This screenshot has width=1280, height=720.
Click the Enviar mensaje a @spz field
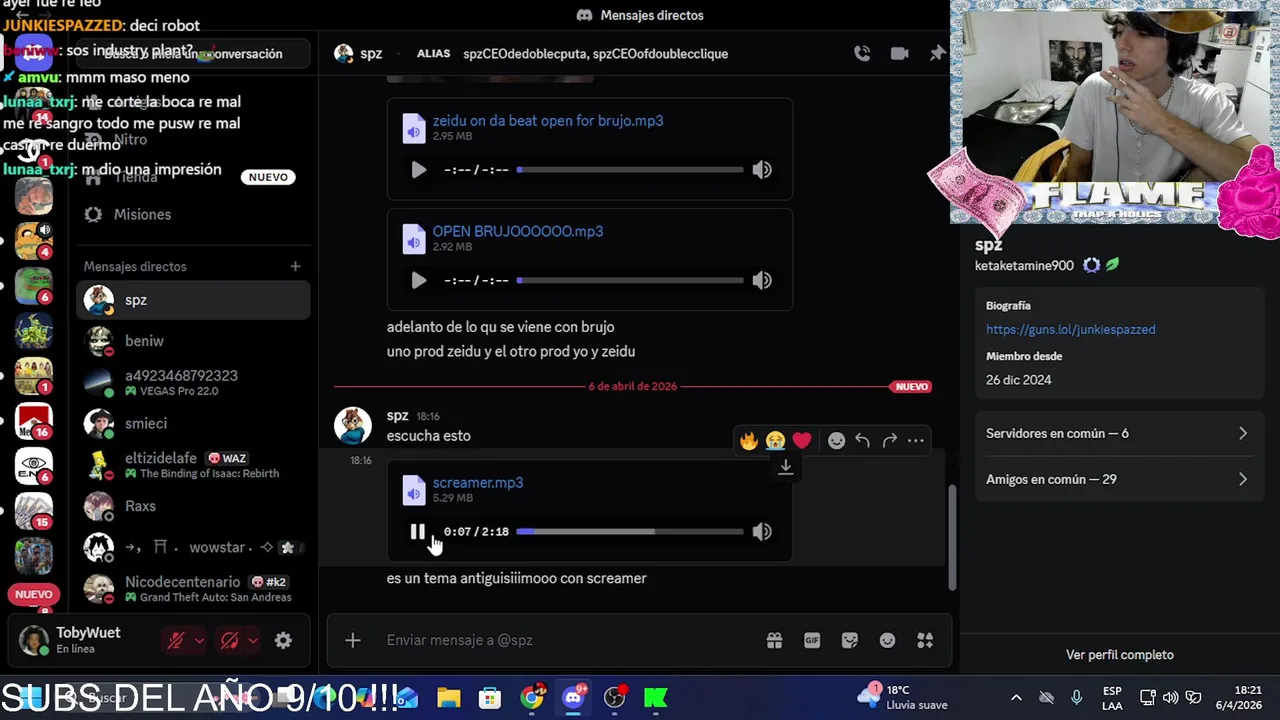point(570,640)
